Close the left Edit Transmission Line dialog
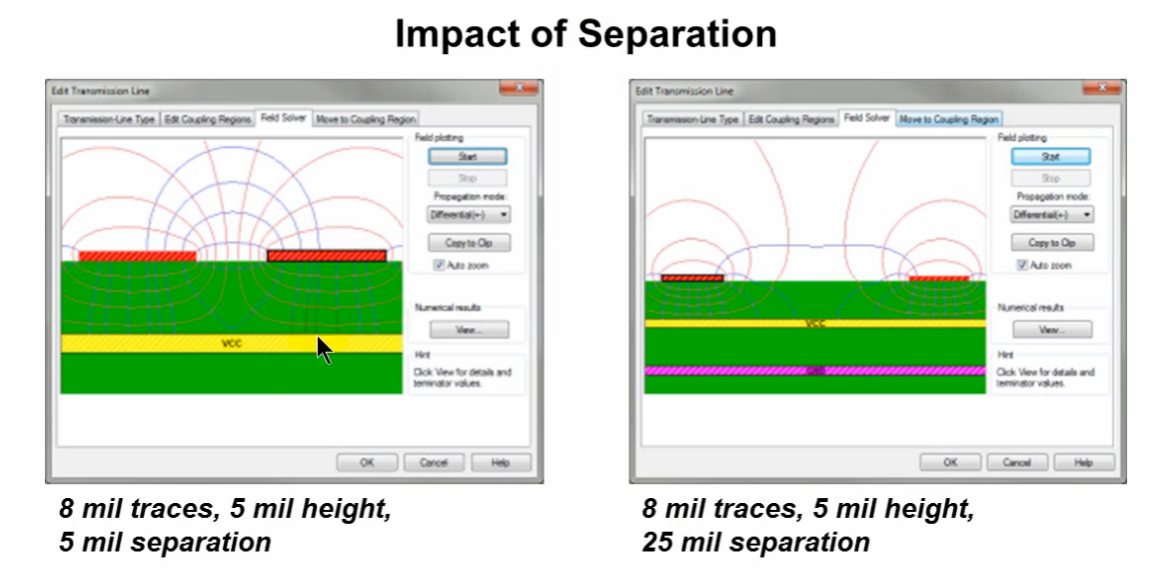Screen dimensions: 1173x570 coord(522,89)
